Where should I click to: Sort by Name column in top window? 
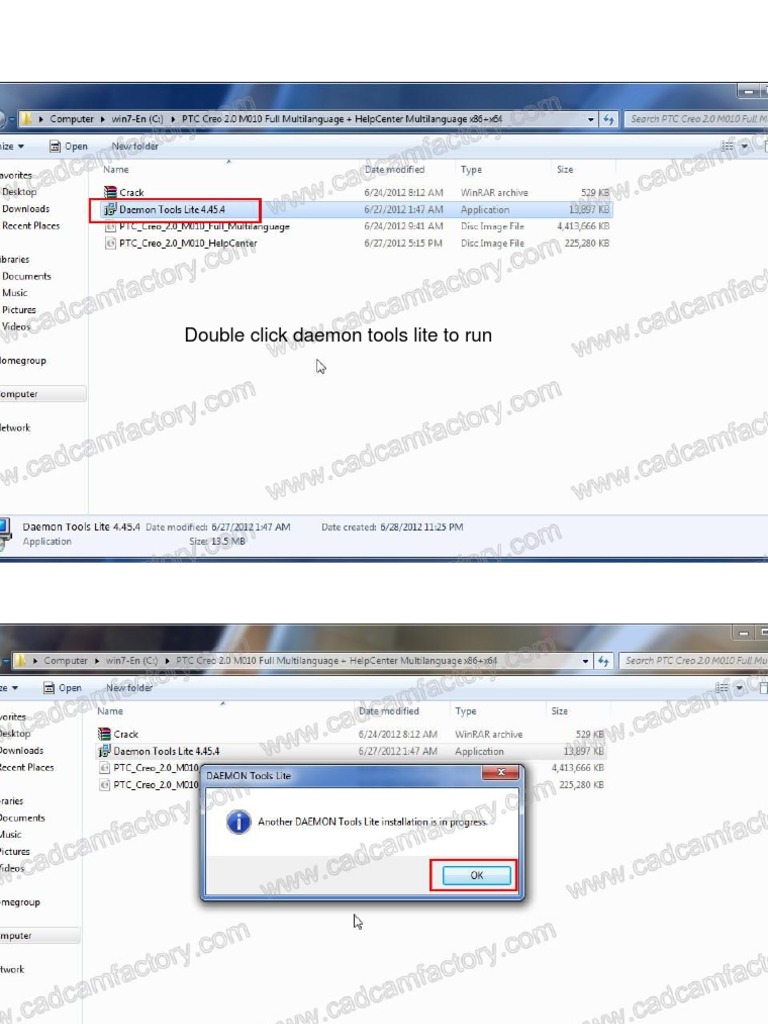(116, 170)
